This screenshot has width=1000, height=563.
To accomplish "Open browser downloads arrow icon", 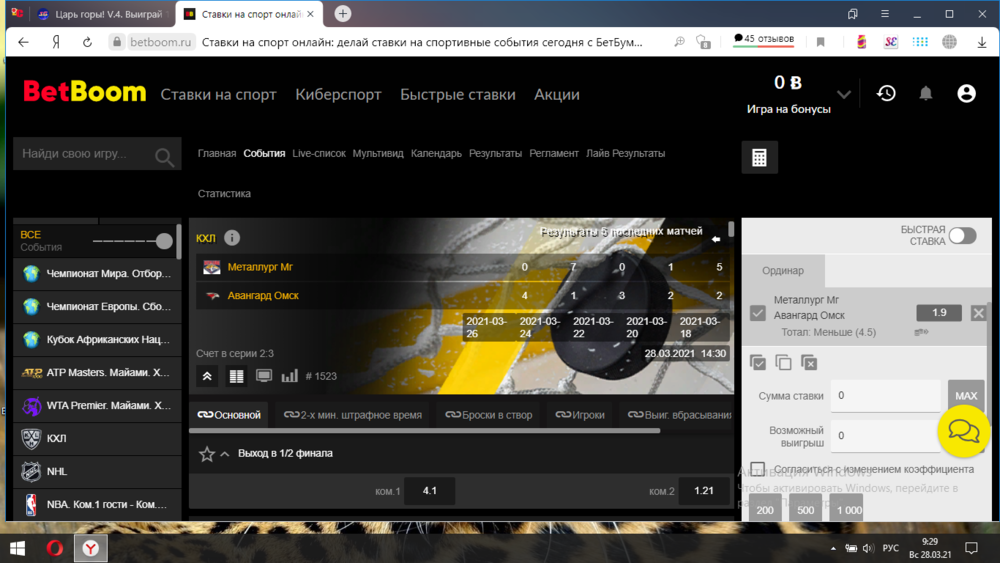I will [x=982, y=42].
